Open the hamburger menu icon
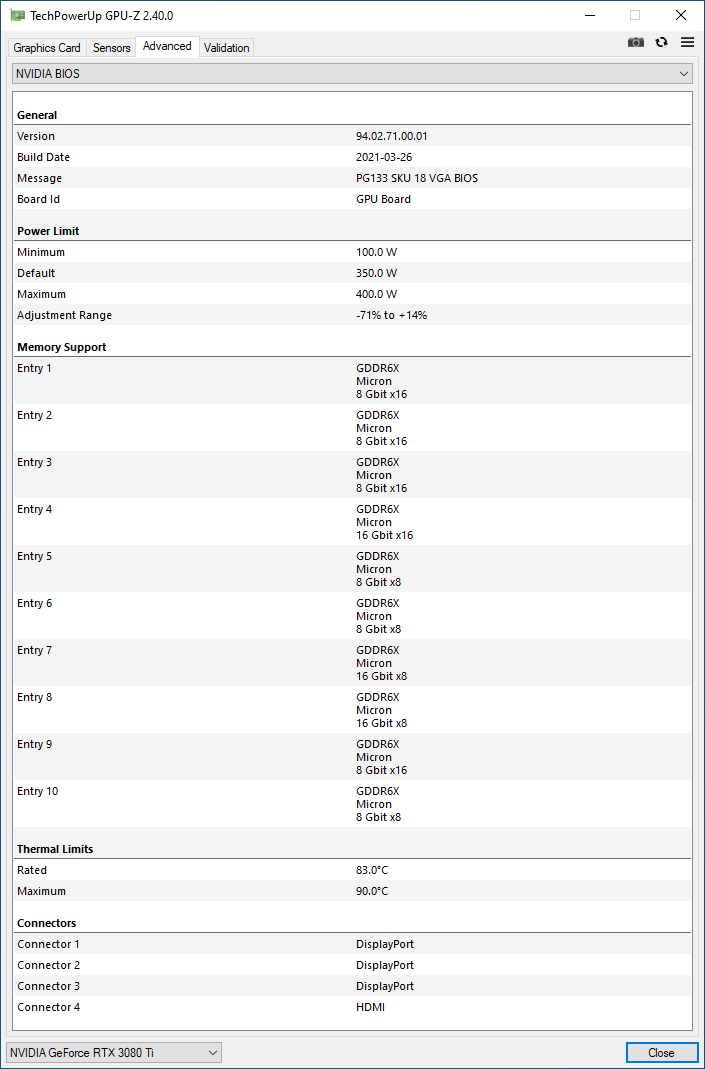Viewport: 705px width, 1069px height. pyautogui.click(x=687, y=42)
